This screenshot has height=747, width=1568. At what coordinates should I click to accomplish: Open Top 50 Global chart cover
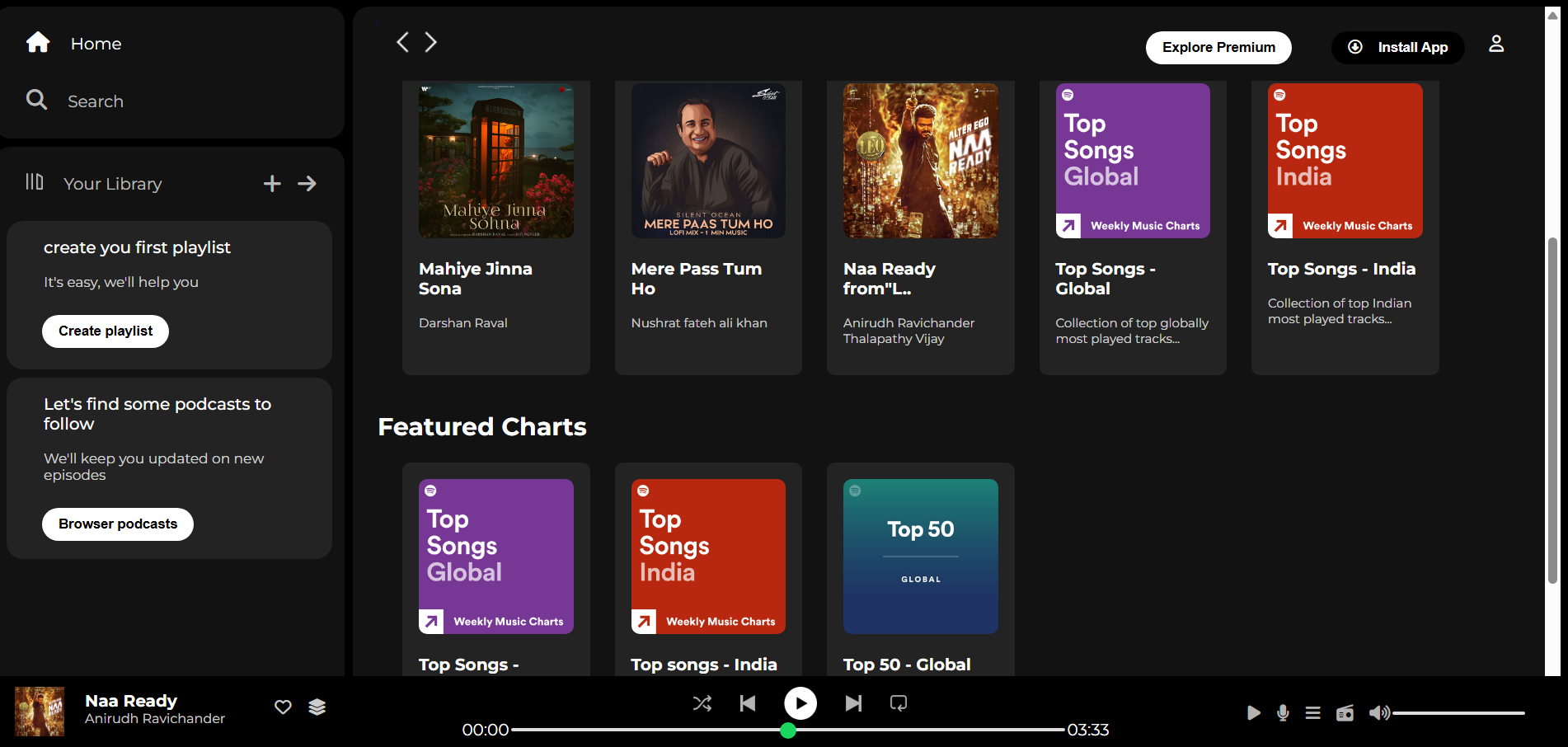921,557
